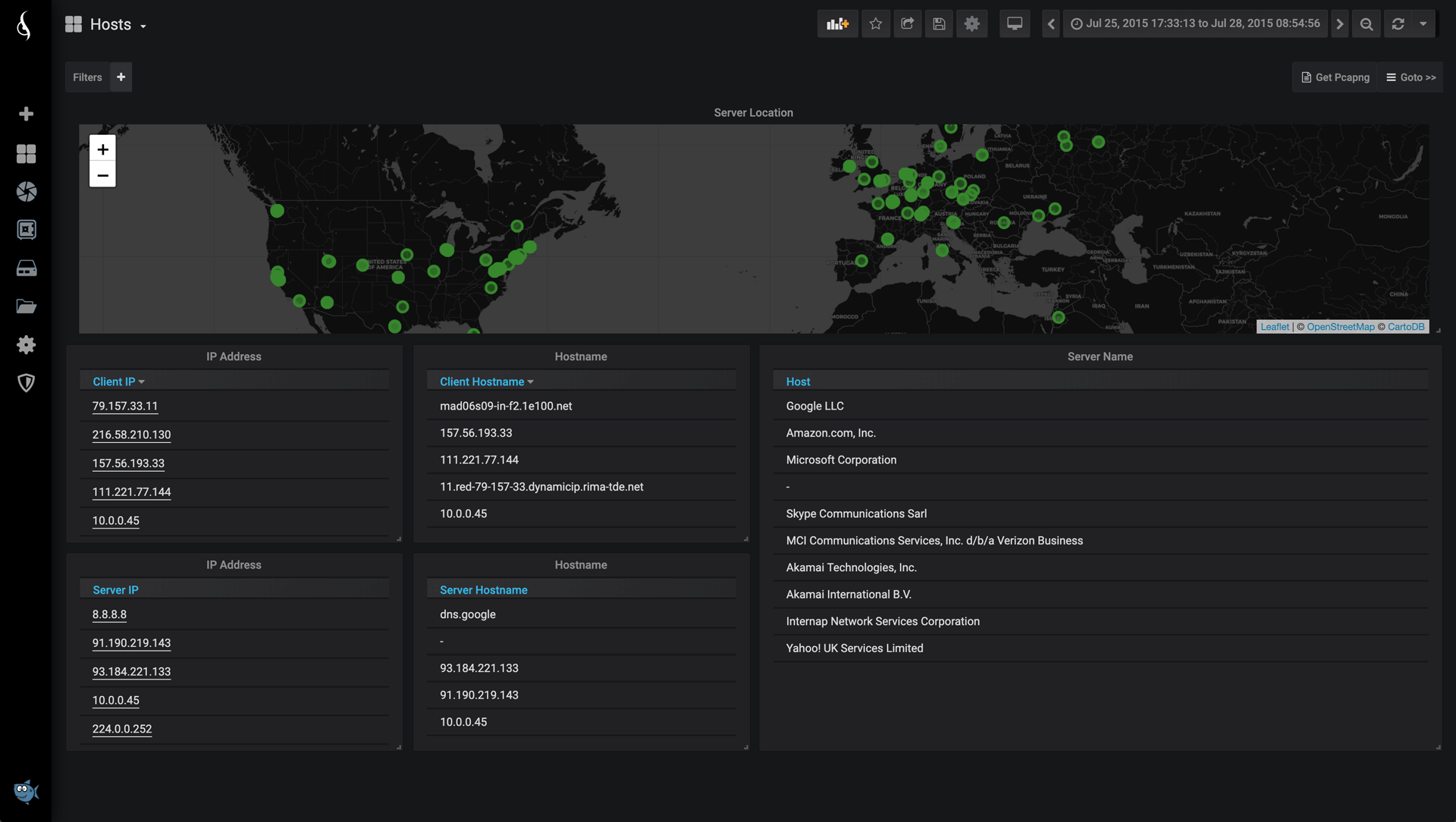Expand the refresh interval dropdown arrow
This screenshot has height=822, width=1456.
click(1423, 24)
